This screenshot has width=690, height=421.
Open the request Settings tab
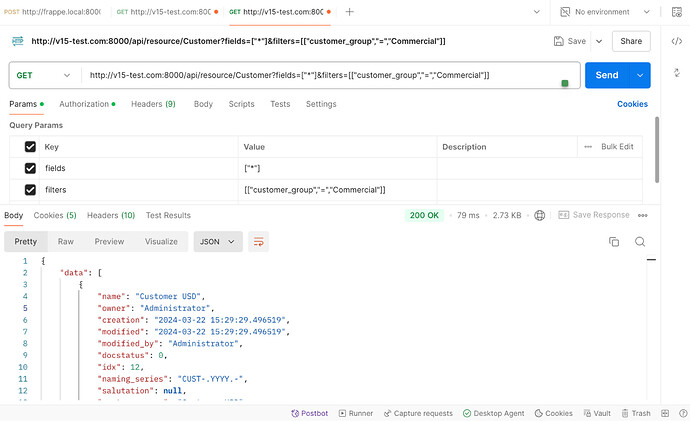(x=321, y=104)
